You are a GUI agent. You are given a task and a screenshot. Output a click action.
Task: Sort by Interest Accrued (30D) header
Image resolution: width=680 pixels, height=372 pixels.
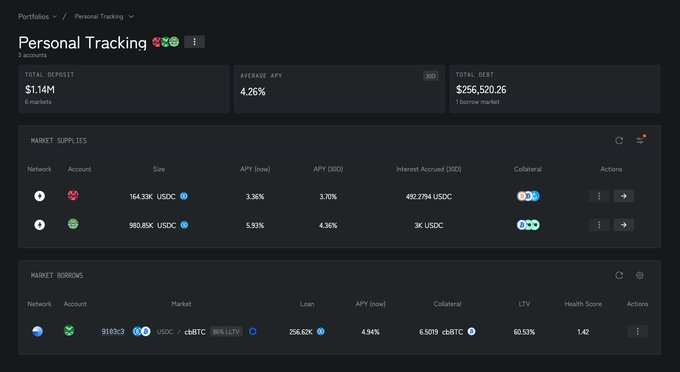(428, 169)
